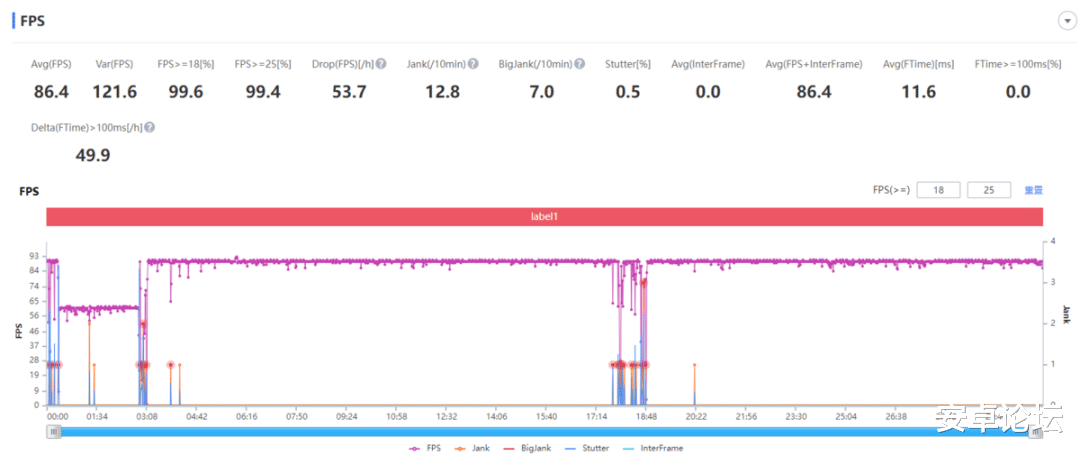Click the blue timeline range slider bar

(544, 432)
